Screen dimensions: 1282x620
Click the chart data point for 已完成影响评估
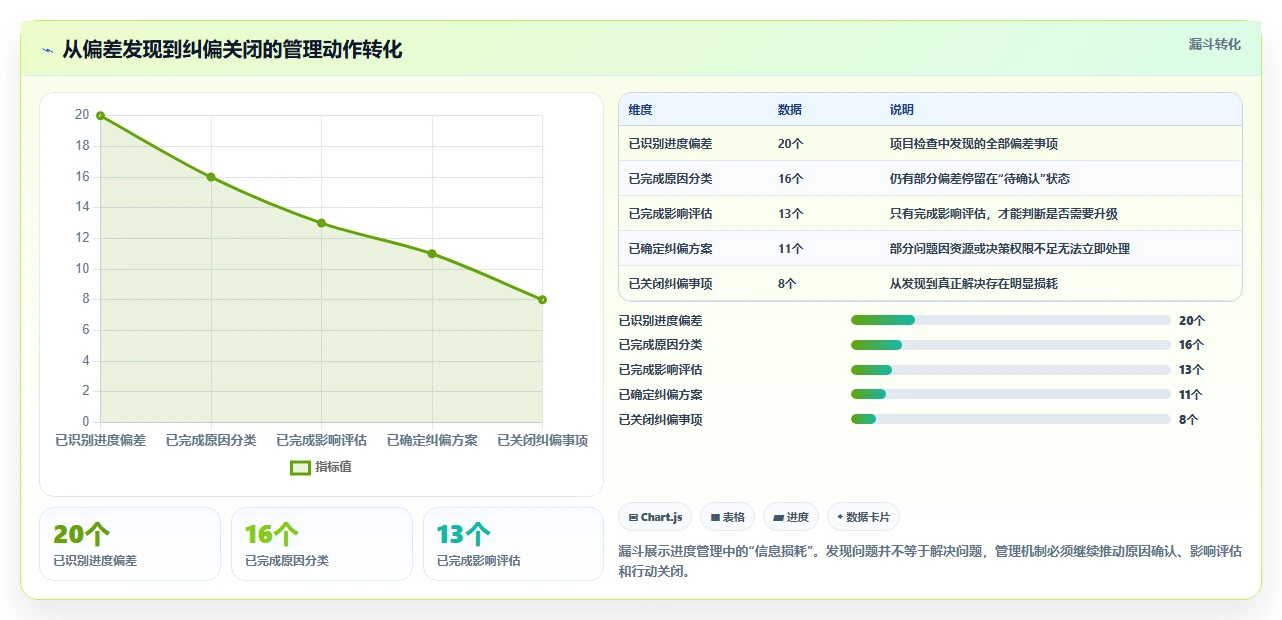tap(321, 223)
